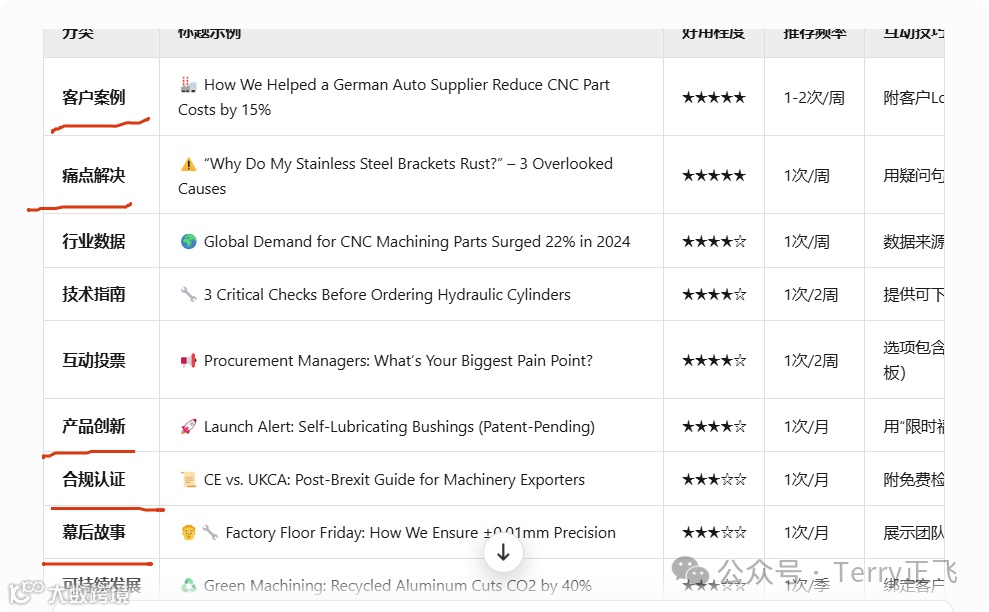989x612 pixels.
Task: Click the megaphone emoji before Procurement Managers
Action: pos(188,361)
